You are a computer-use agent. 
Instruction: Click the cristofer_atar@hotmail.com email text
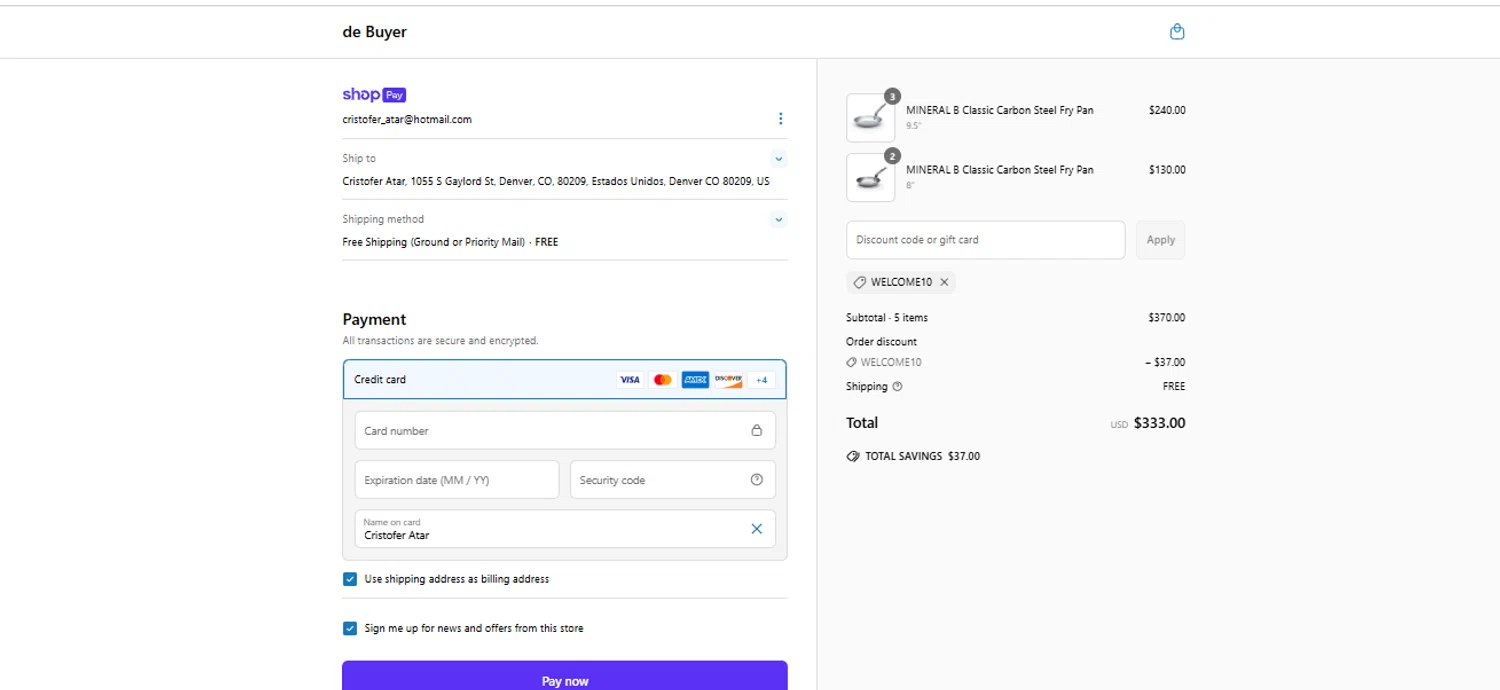[x=407, y=119]
